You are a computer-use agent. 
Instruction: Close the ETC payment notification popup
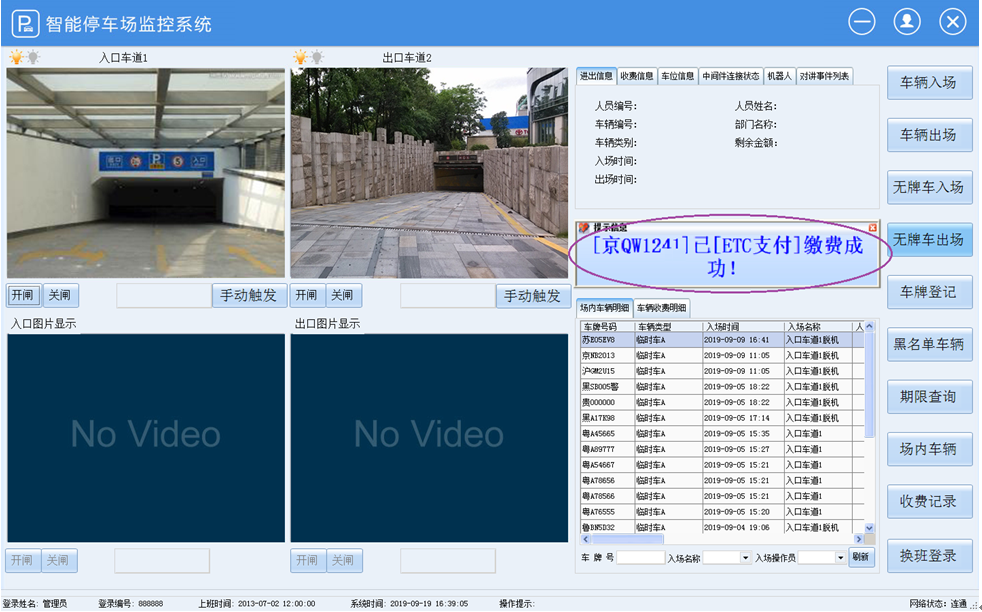(x=872, y=227)
